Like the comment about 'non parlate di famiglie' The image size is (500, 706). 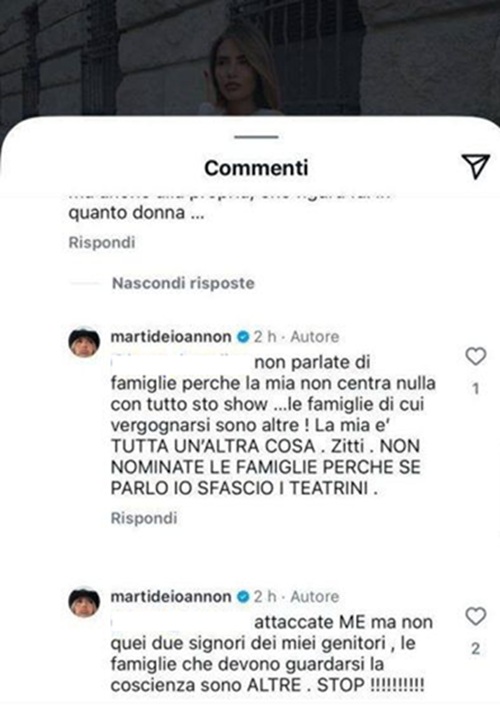point(475,357)
